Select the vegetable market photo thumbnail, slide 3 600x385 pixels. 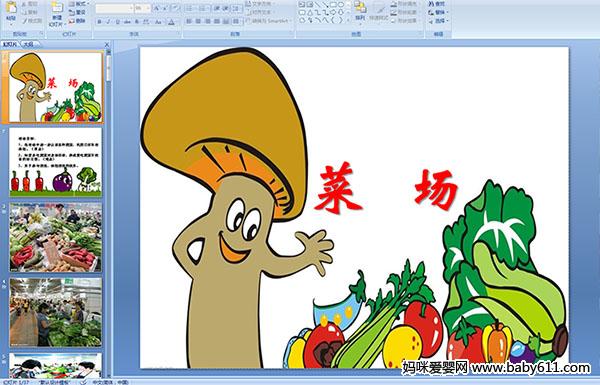pos(55,237)
